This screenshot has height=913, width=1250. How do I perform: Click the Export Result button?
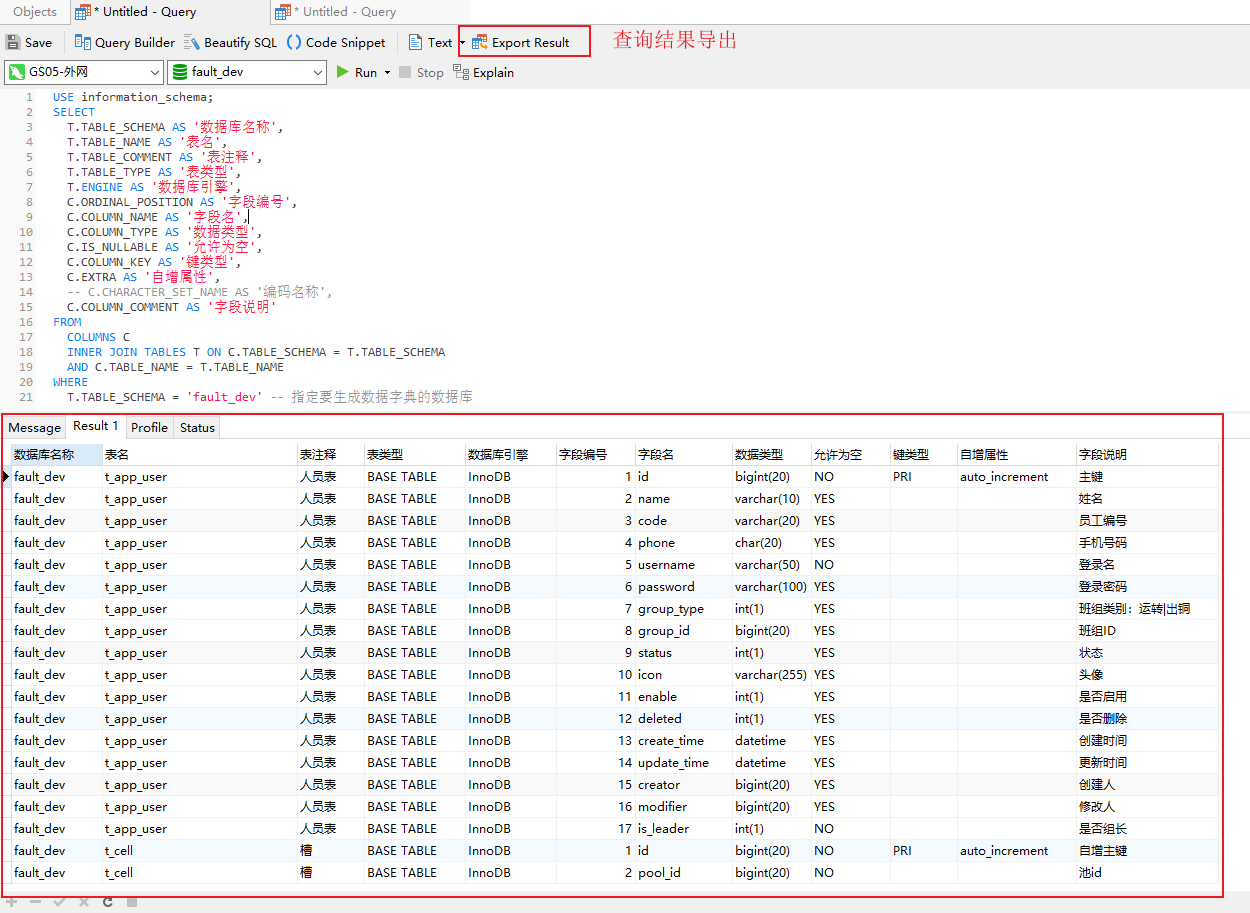pos(521,42)
